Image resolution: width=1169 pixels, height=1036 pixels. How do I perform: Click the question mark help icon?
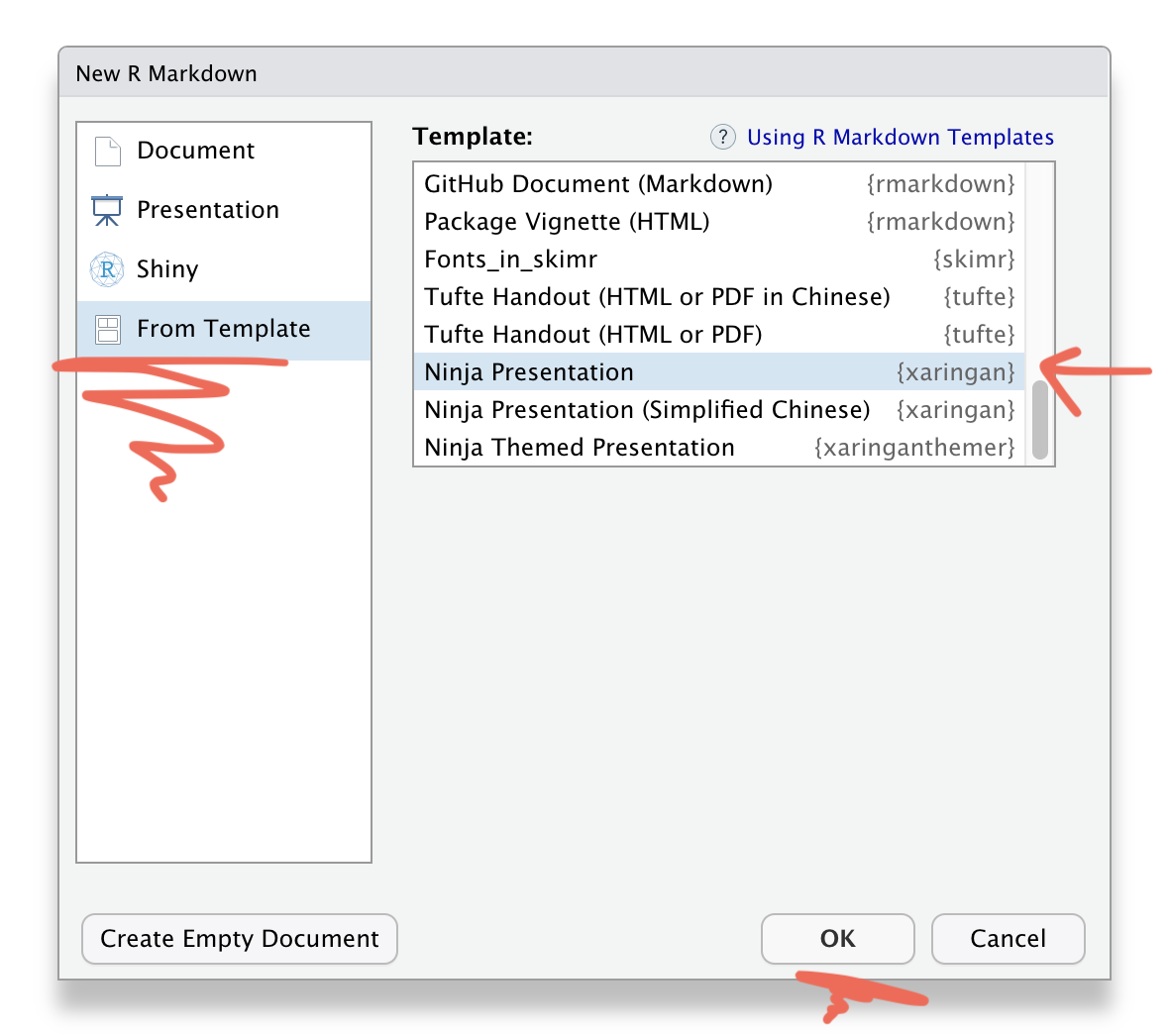[722, 137]
